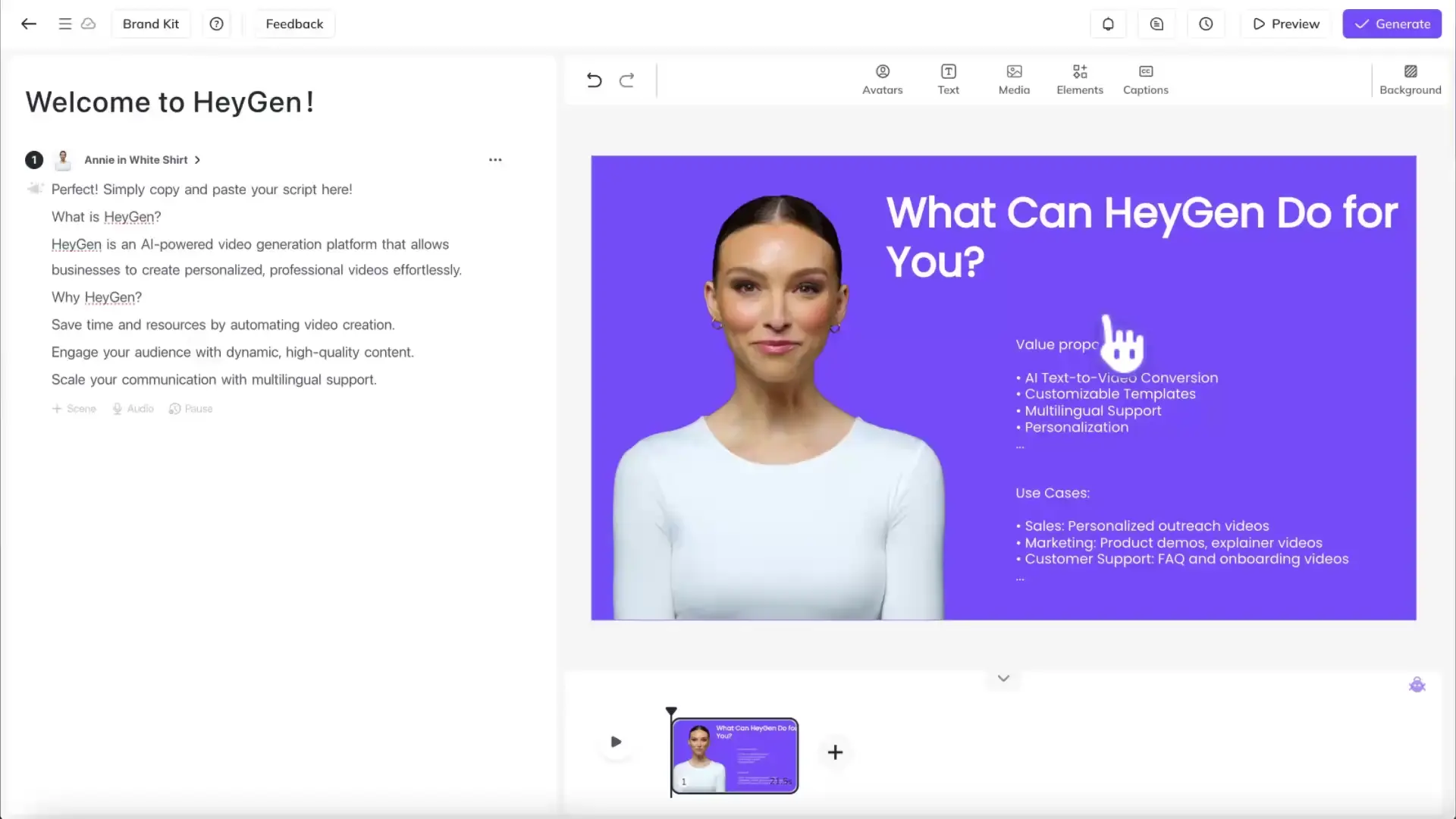The image size is (1456, 819).
Task: Expand Annie in White Shirt avatar selector
Action: [142, 160]
